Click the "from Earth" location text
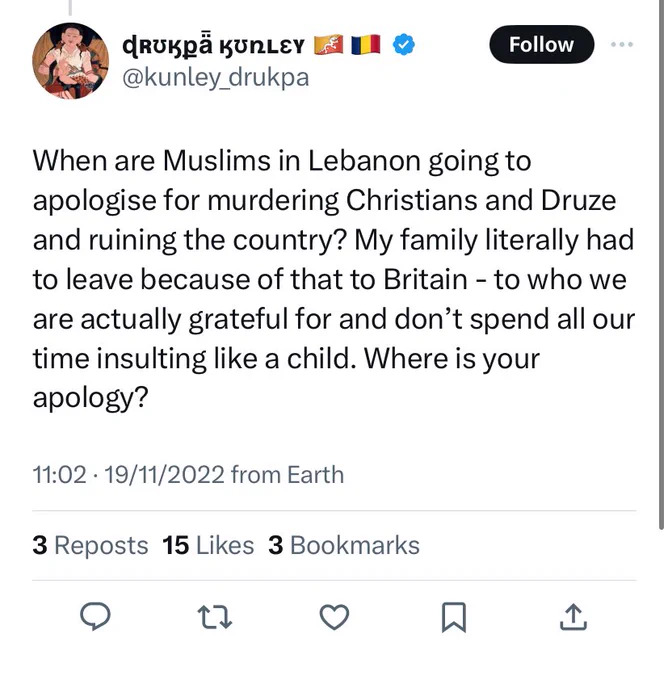The image size is (668, 680). [x=287, y=474]
